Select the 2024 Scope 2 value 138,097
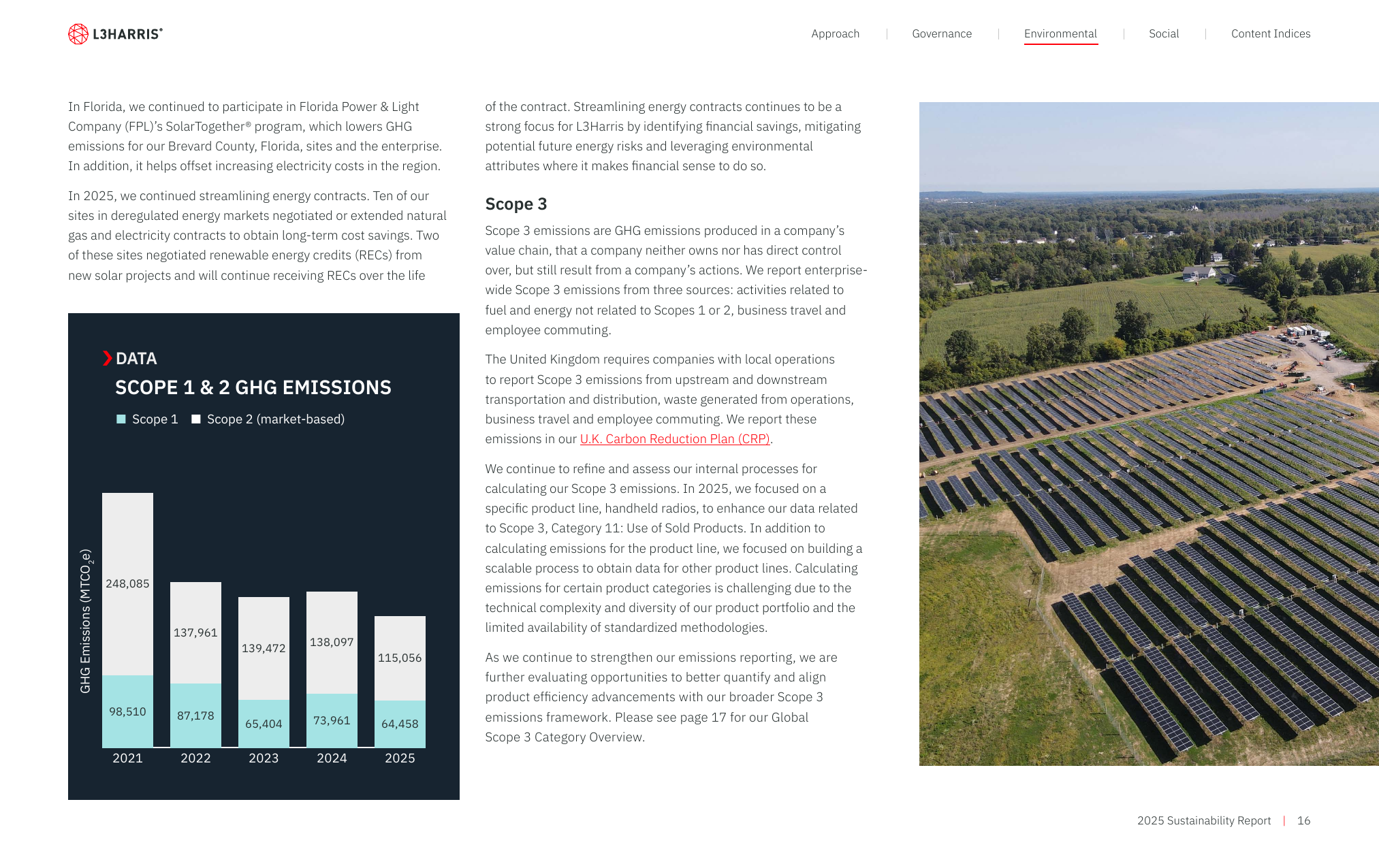 [332, 642]
